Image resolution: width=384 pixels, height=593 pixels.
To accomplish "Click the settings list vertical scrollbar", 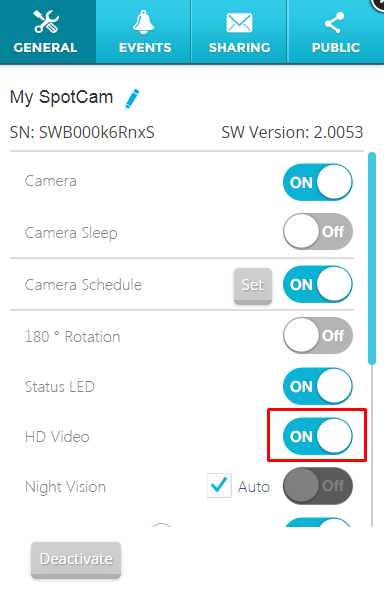I will (x=372, y=258).
